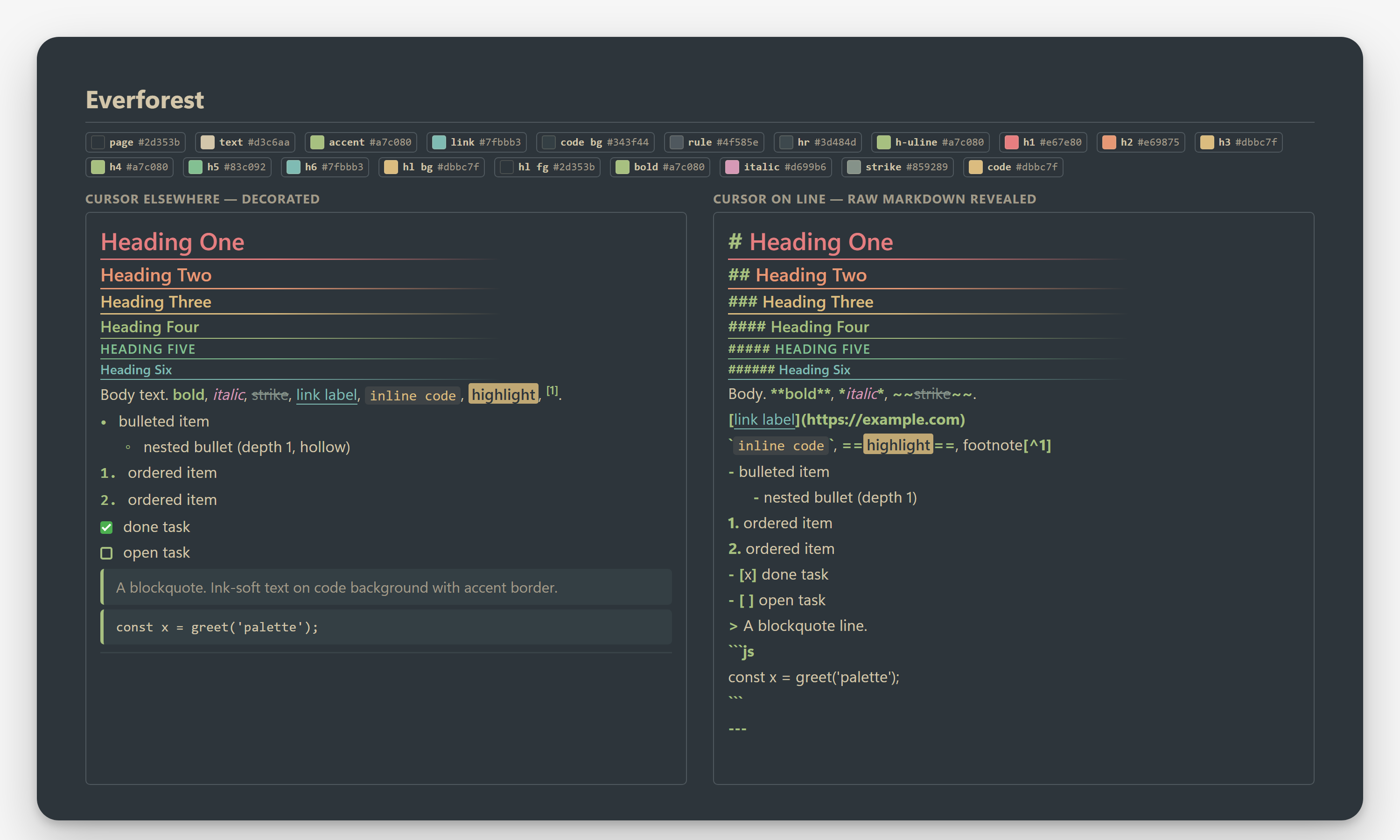This screenshot has height=840, width=1400.
Task: Pick the h6 #7fbbb3 swatch
Action: (x=325, y=167)
